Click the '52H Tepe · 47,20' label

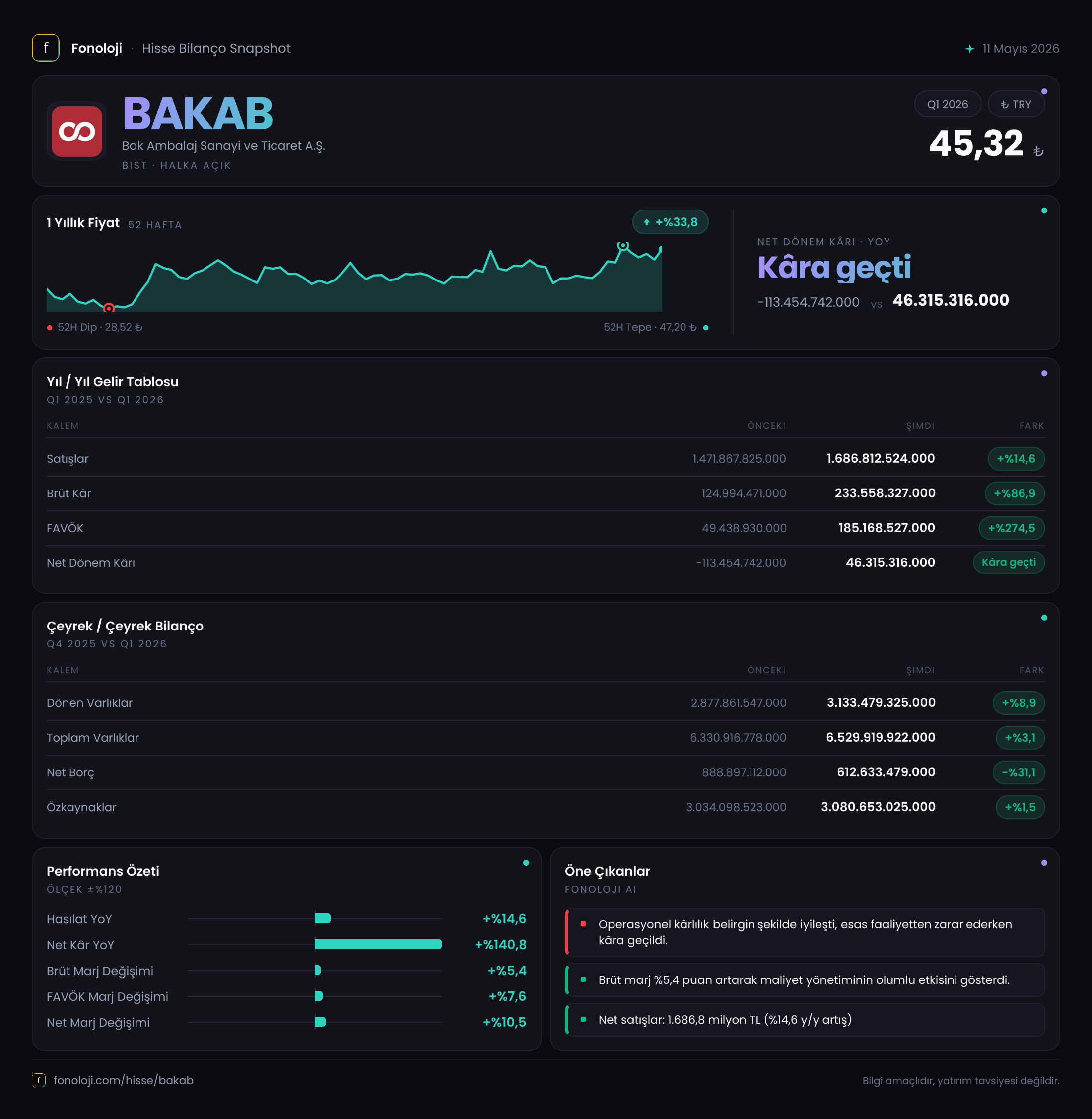[x=650, y=327]
